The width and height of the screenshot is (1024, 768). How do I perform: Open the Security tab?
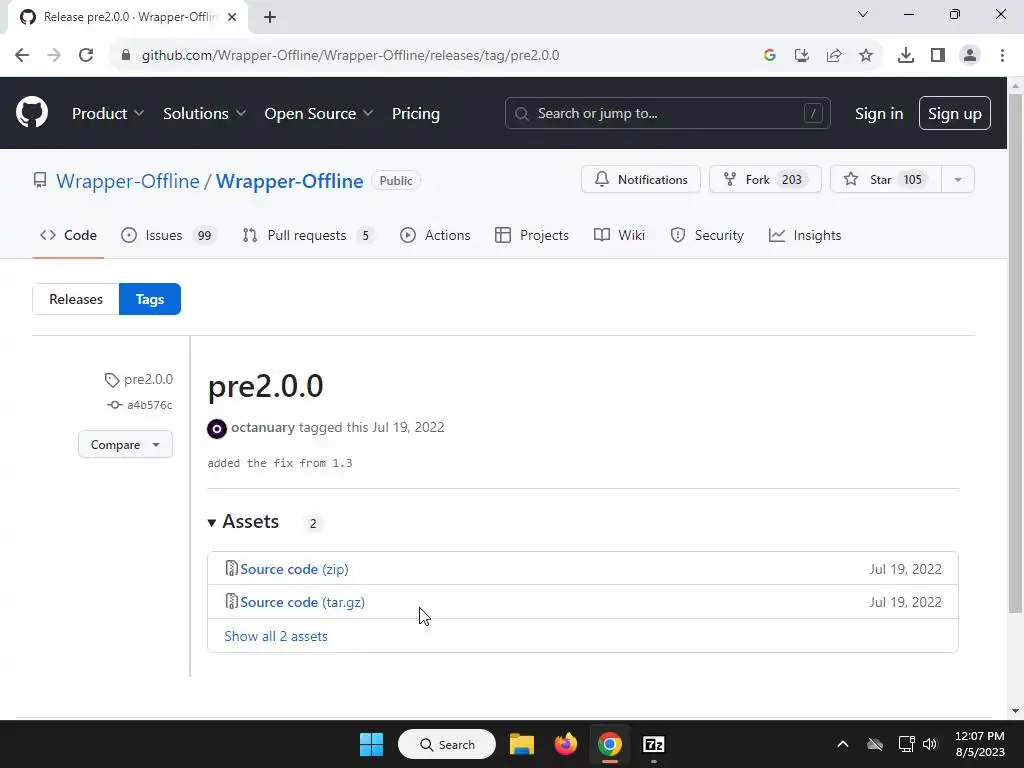point(707,235)
